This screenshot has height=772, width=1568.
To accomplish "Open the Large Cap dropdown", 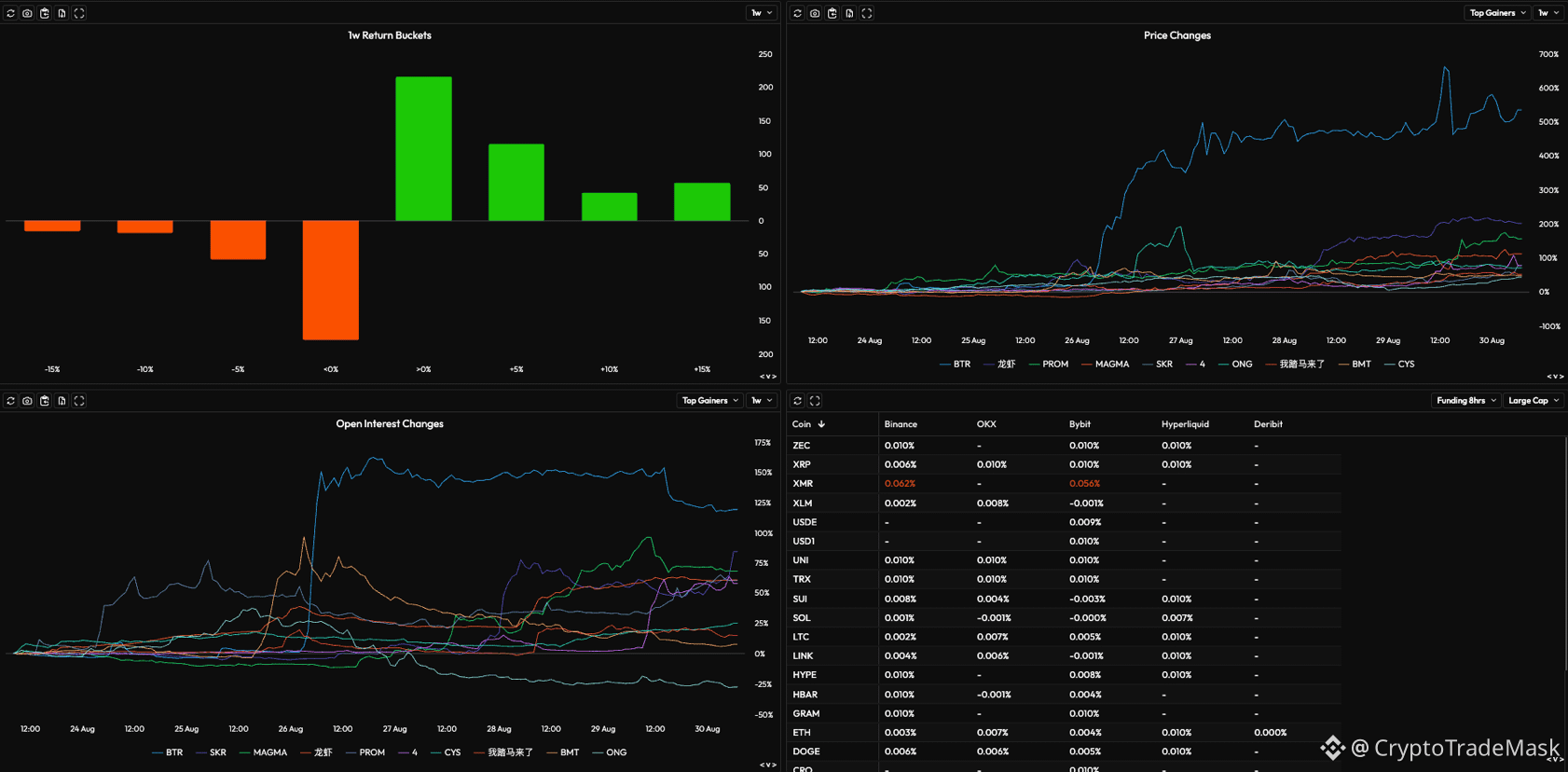I will (1534, 401).
